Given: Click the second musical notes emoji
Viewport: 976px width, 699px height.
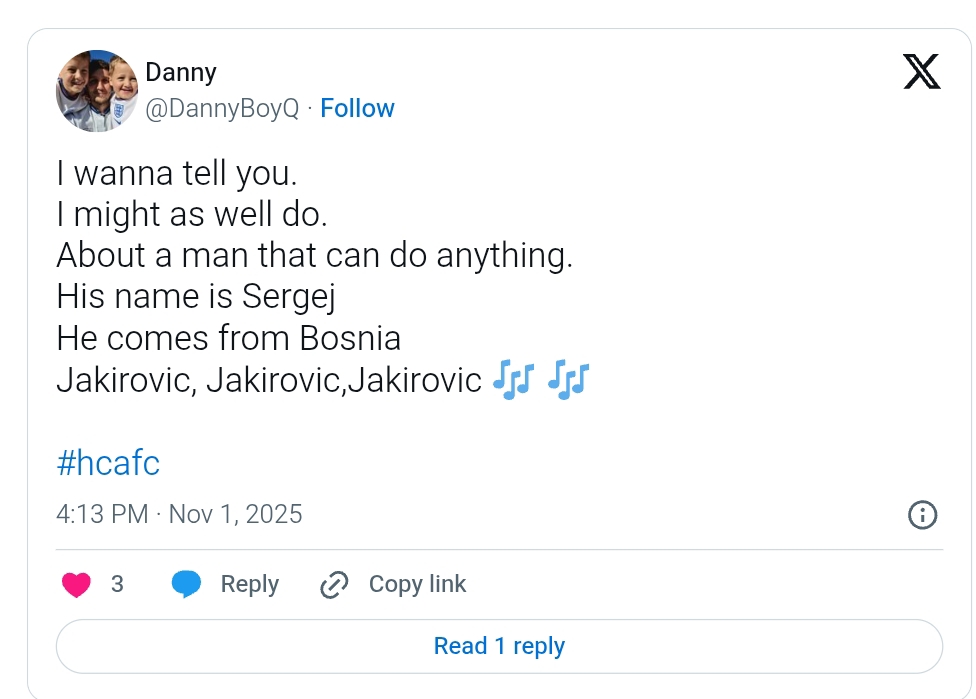Looking at the screenshot, I should point(569,380).
